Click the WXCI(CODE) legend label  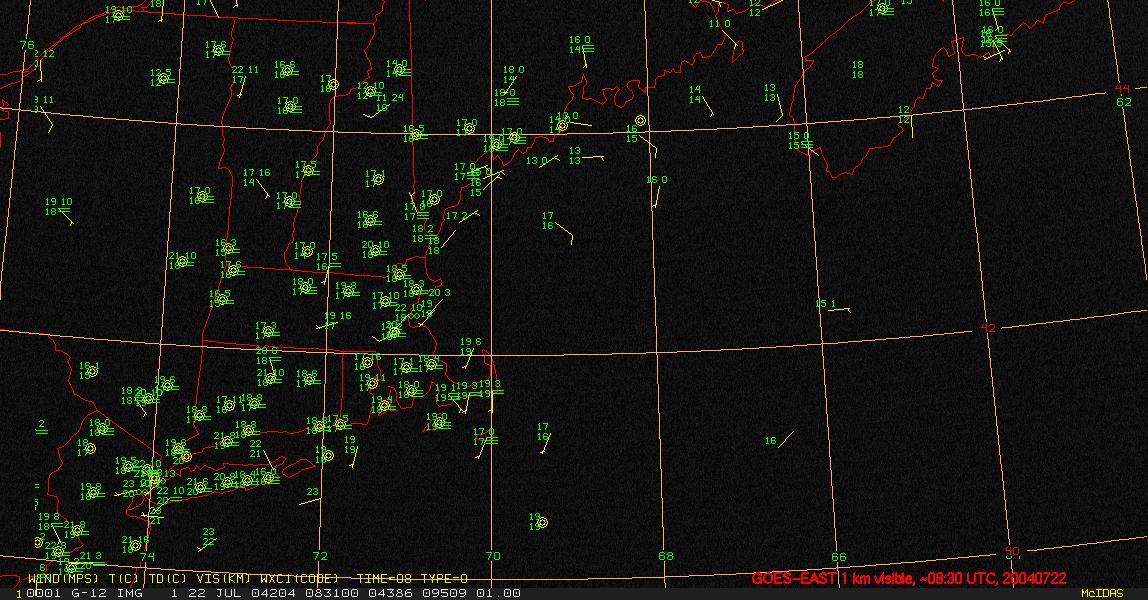[299, 579]
